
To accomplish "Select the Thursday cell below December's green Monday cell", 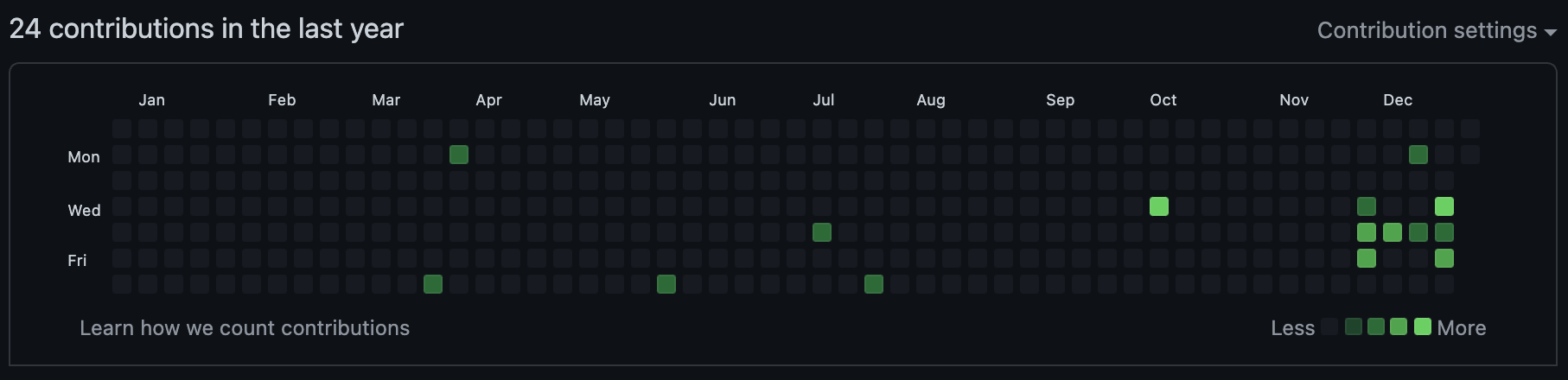I will pos(1418,232).
